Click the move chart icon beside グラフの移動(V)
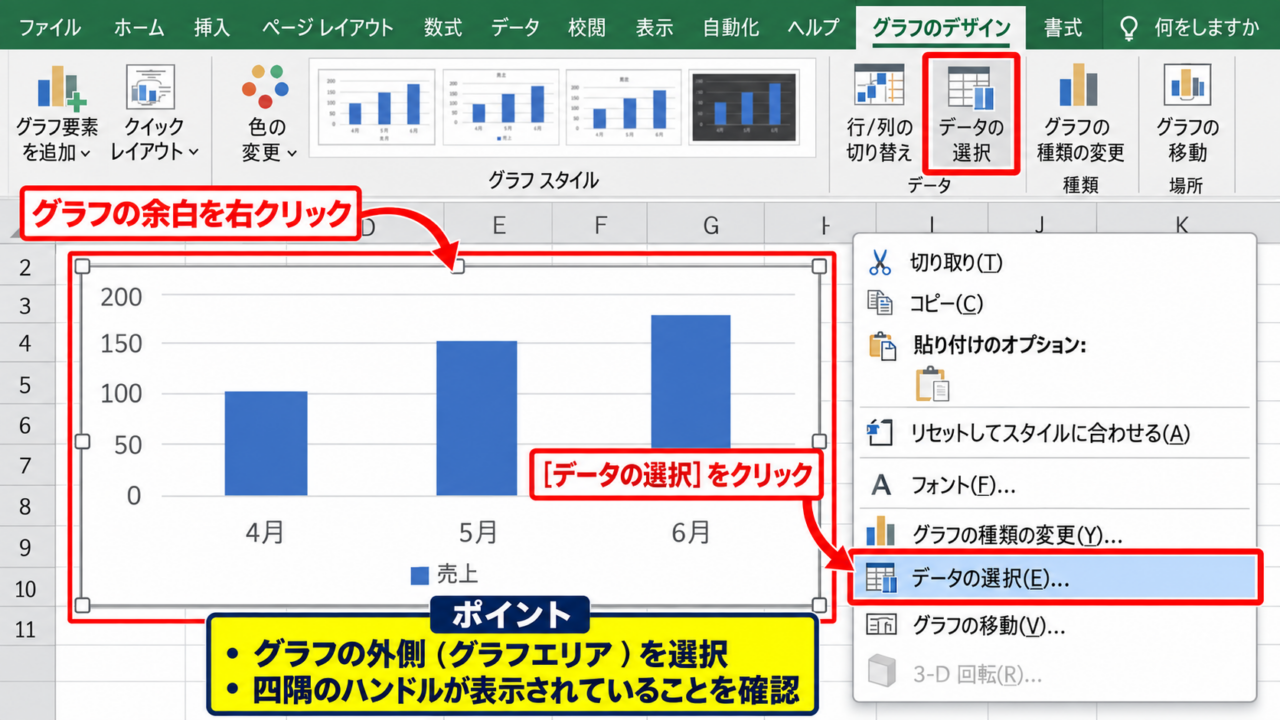The height and width of the screenshot is (720, 1280). pos(881,627)
